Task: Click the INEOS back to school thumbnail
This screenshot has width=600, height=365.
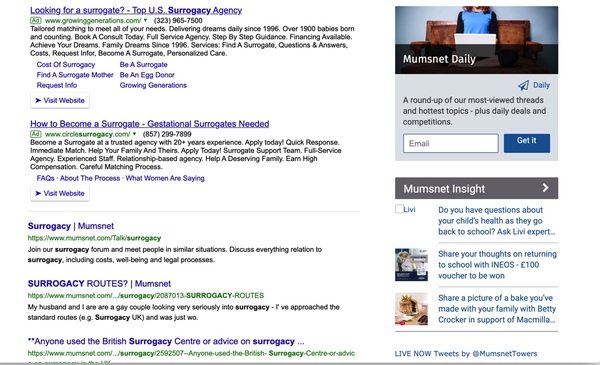Action: coord(411,265)
